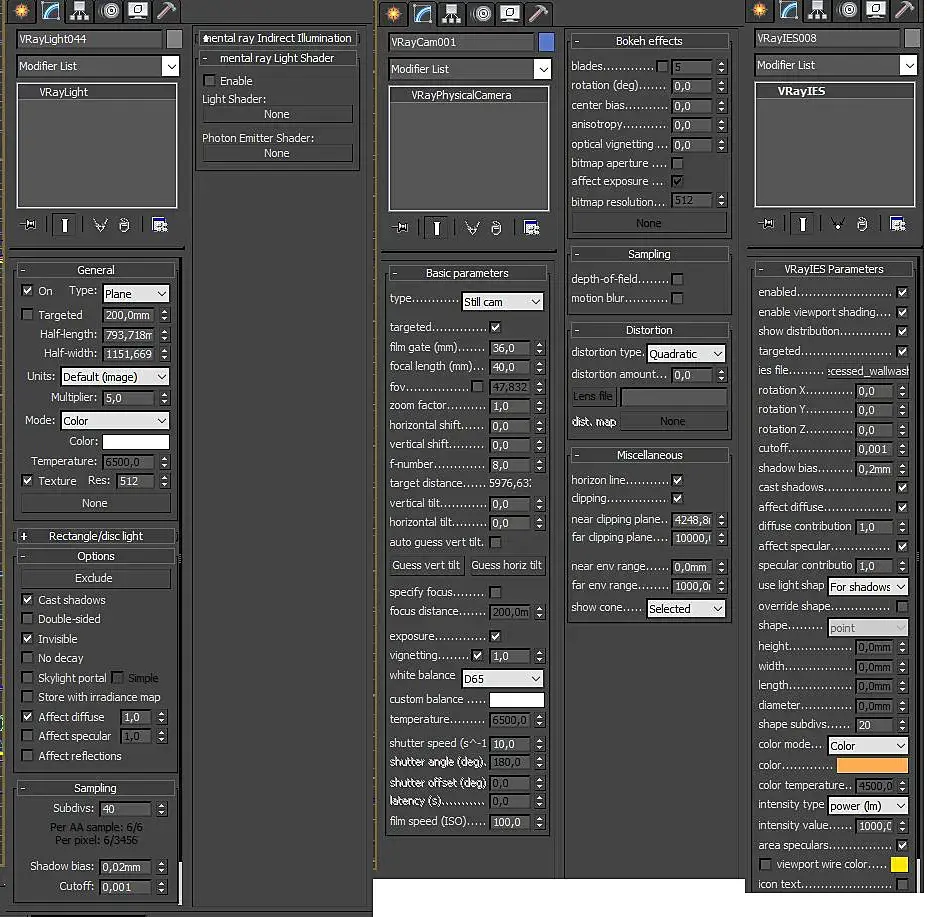
Task: Open show cone dropdown showing Selected
Action: click(686, 608)
